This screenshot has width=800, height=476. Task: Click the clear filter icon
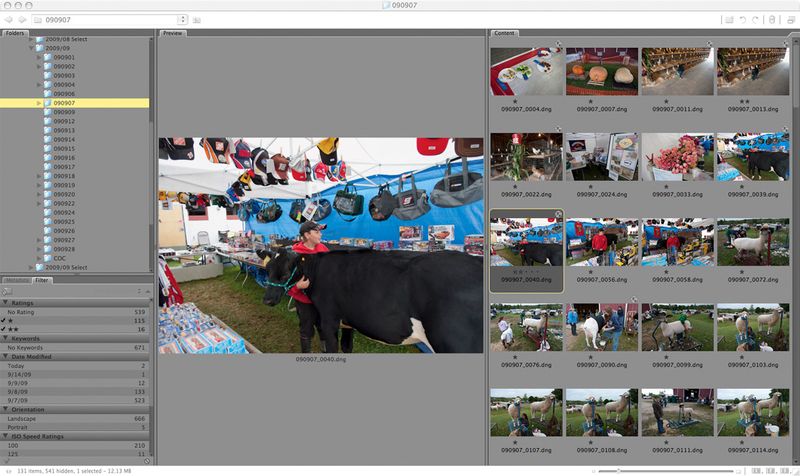pos(146,460)
